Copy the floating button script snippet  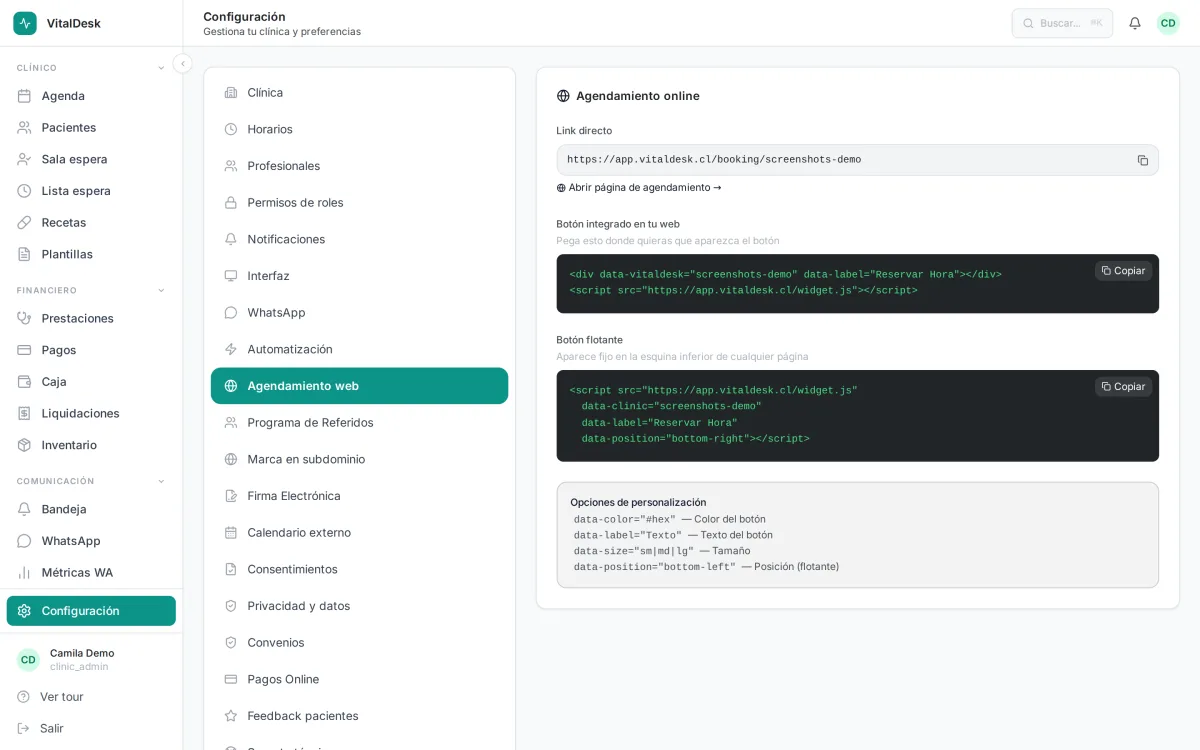pos(1124,387)
